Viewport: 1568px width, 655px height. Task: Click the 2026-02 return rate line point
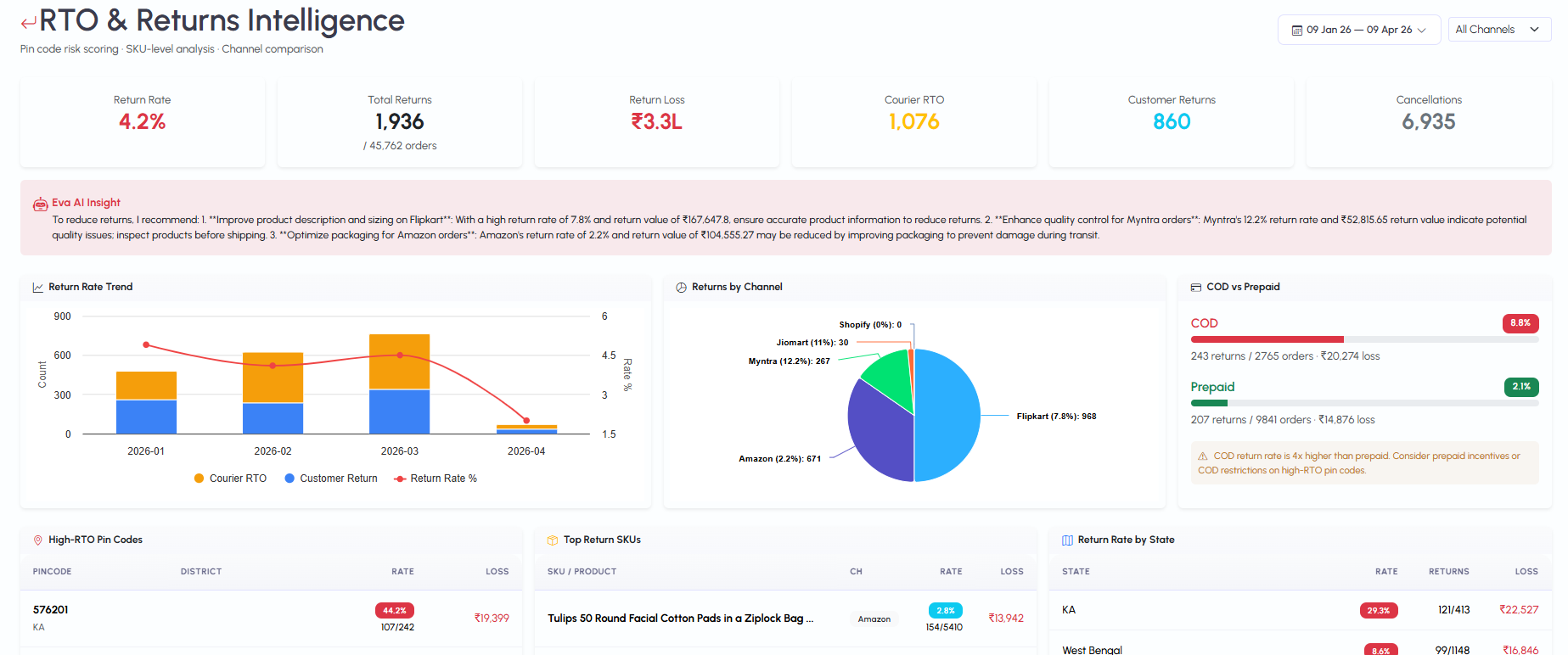click(273, 366)
